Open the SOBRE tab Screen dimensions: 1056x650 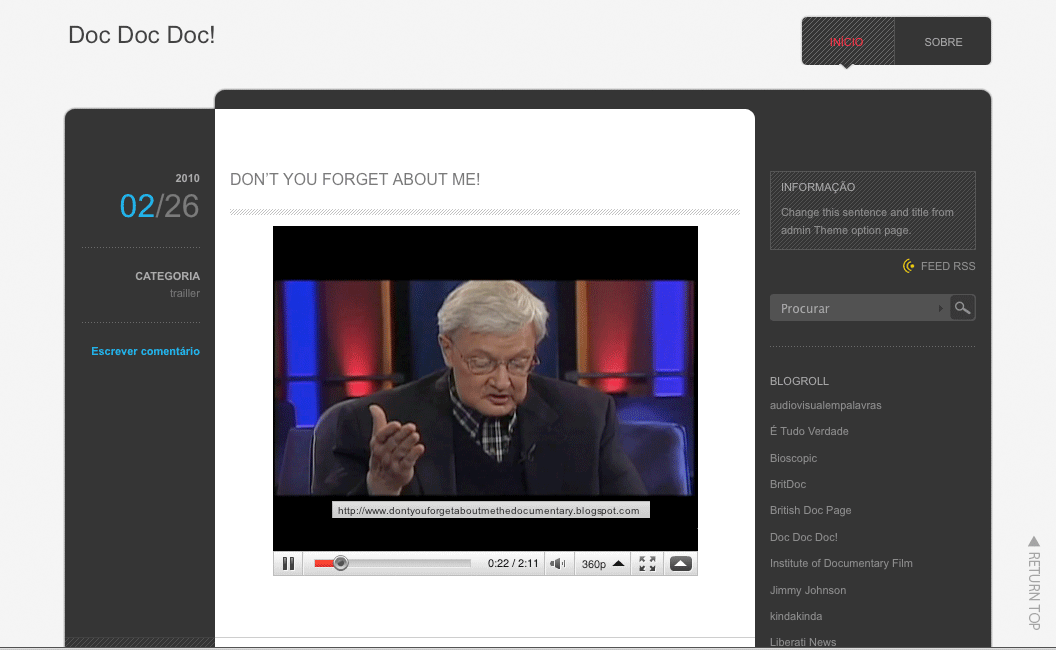coord(943,42)
